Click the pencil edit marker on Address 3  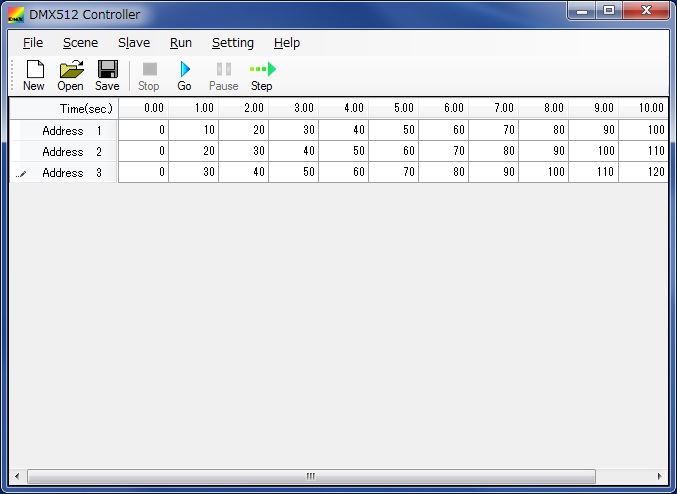click(x=21, y=174)
